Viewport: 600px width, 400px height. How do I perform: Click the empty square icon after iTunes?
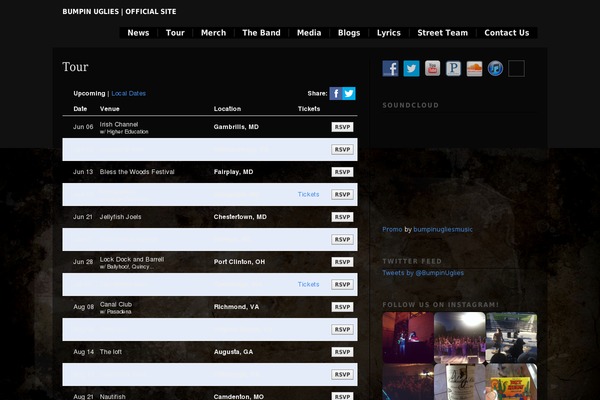click(516, 69)
